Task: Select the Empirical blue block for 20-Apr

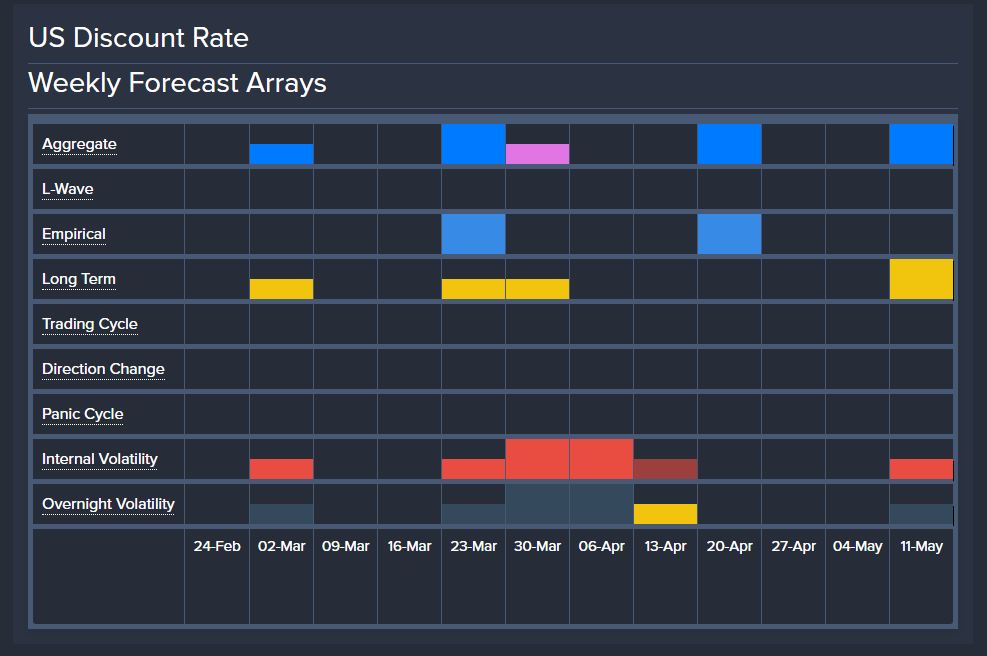Action: pyautogui.click(x=730, y=234)
